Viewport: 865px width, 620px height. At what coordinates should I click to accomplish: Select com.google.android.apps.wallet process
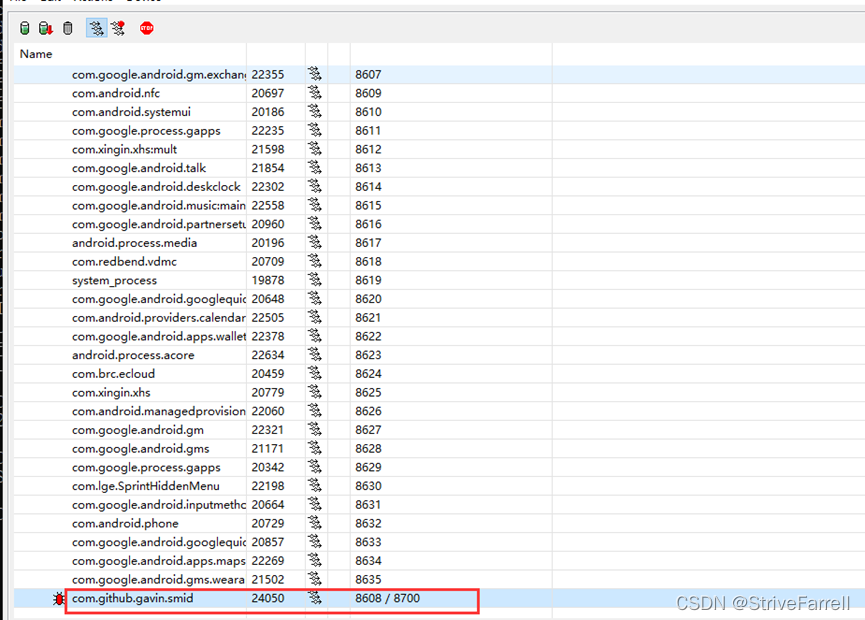coord(159,336)
